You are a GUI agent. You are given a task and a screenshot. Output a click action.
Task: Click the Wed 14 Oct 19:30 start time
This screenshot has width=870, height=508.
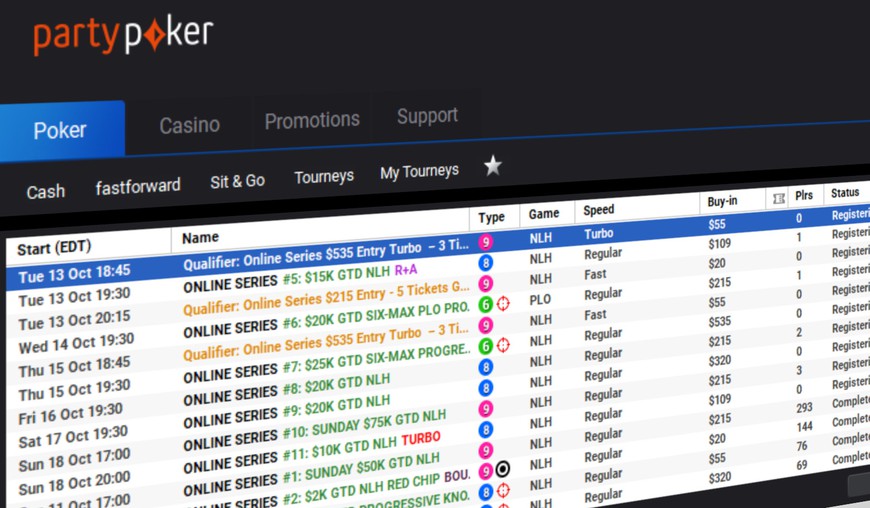pos(76,343)
